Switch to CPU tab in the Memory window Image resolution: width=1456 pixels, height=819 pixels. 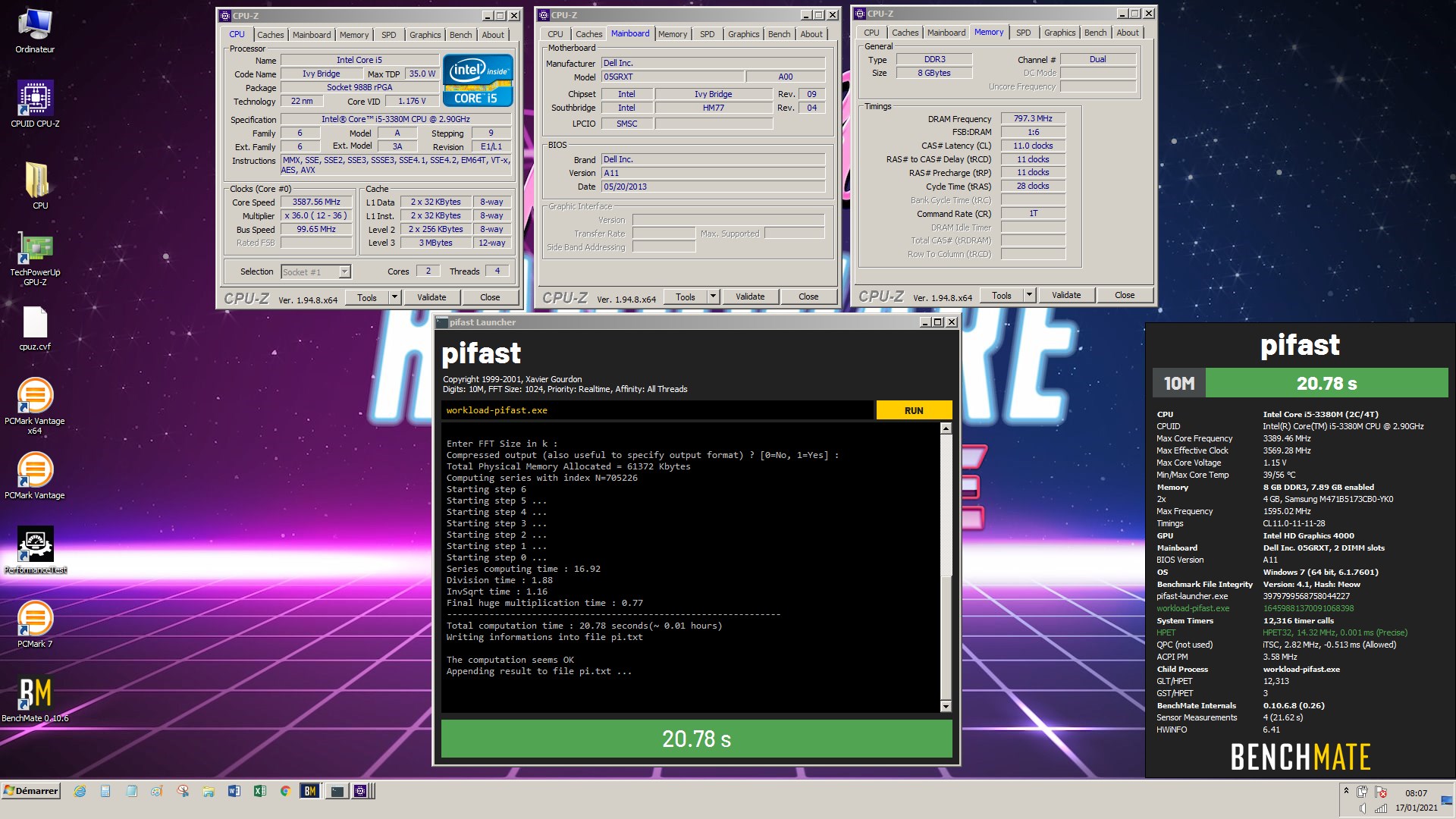click(x=871, y=33)
